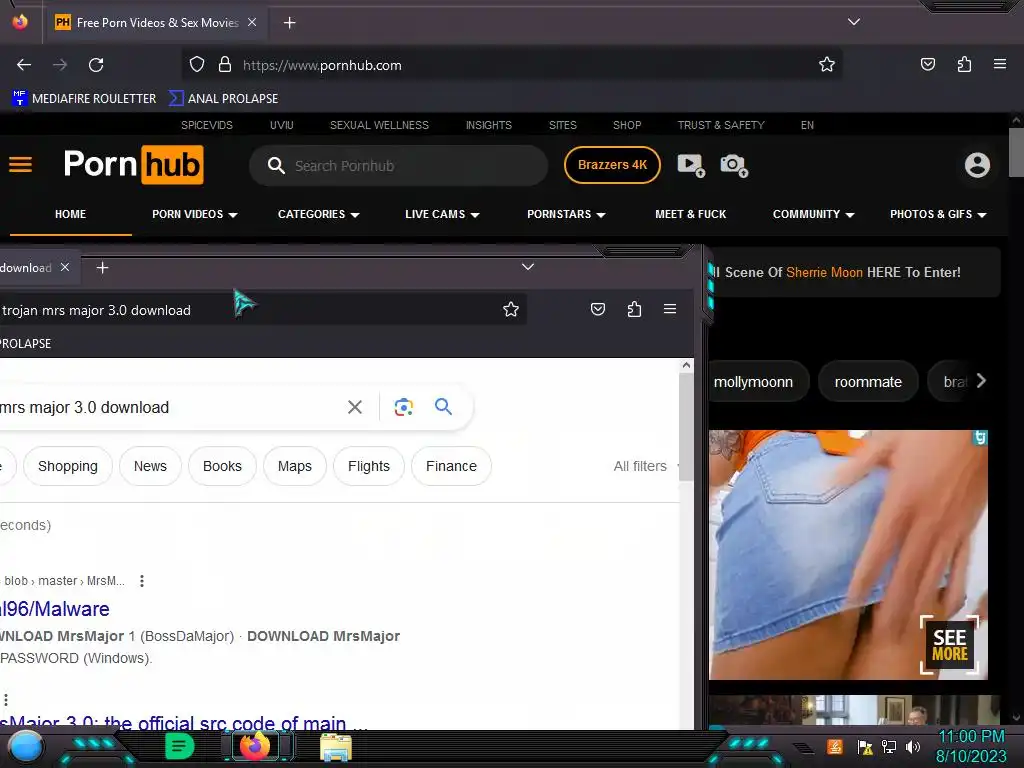
Task: Expand COMMUNITY nav dropdown
Action: click(x=814, y=214)
